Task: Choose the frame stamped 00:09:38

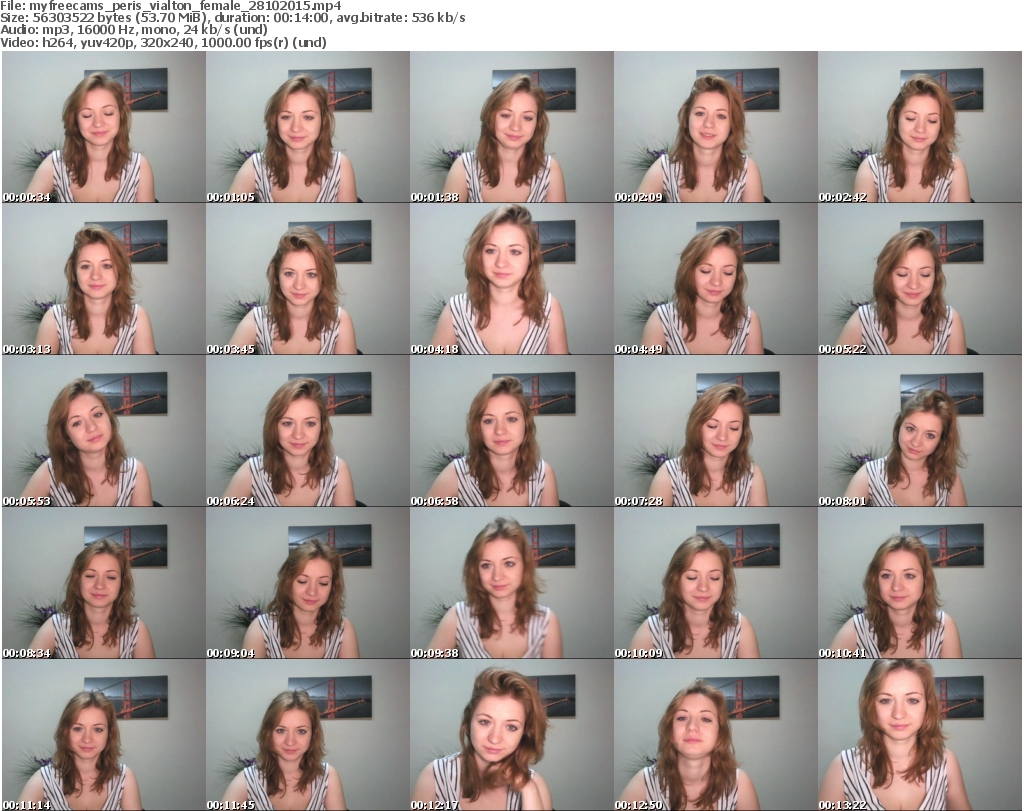Action: tap(511, 583)
